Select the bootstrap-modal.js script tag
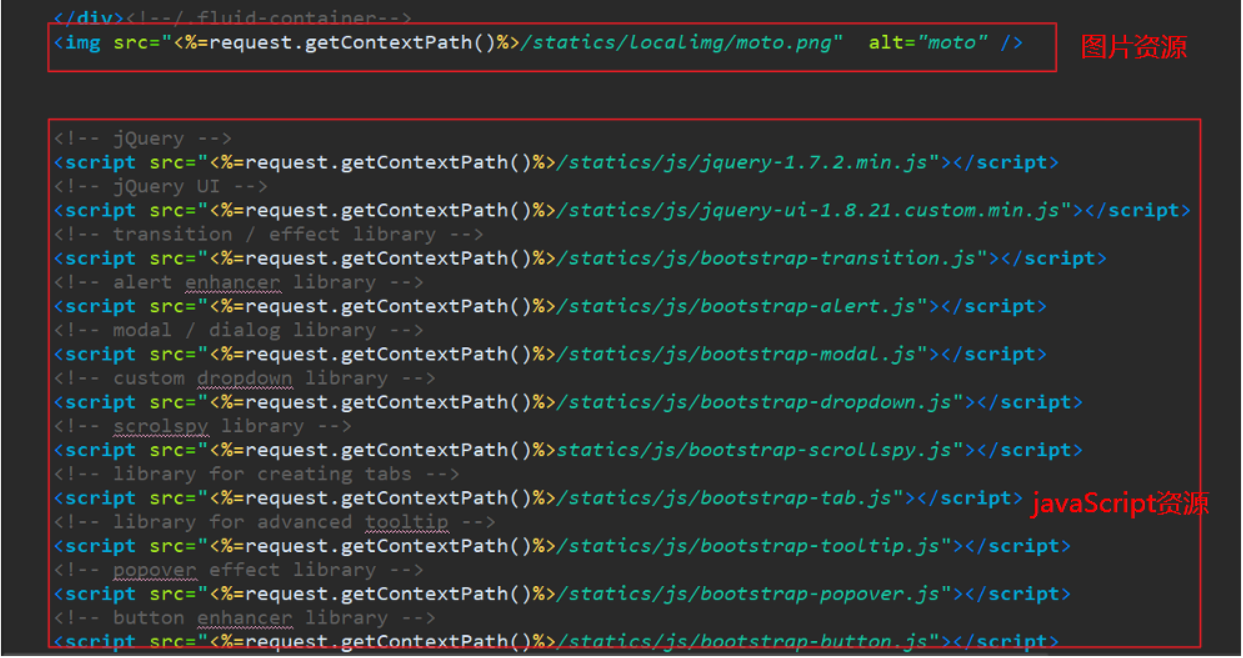 tap(730, 353)
